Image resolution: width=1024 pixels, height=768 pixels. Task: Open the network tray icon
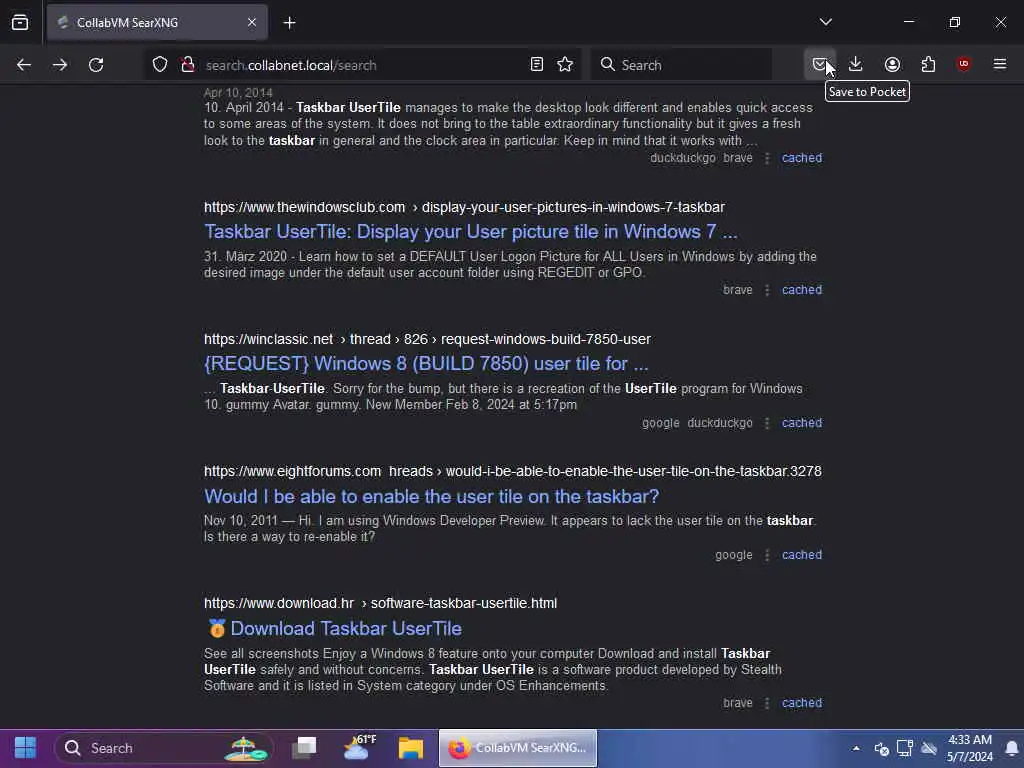(904, 748)
